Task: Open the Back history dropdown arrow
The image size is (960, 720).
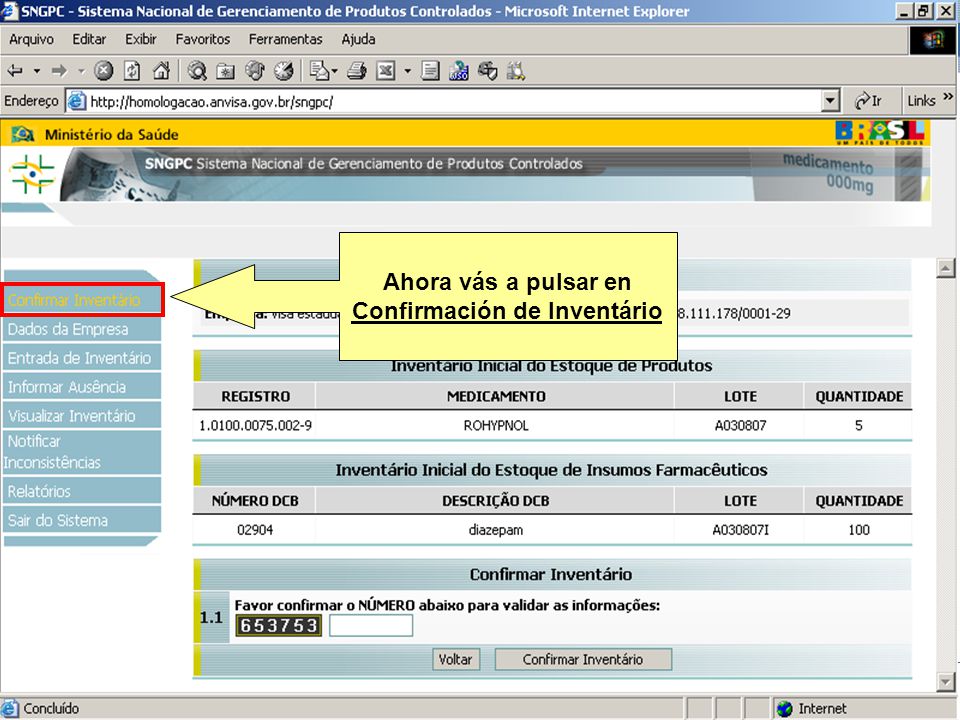Action: (37, 71)
